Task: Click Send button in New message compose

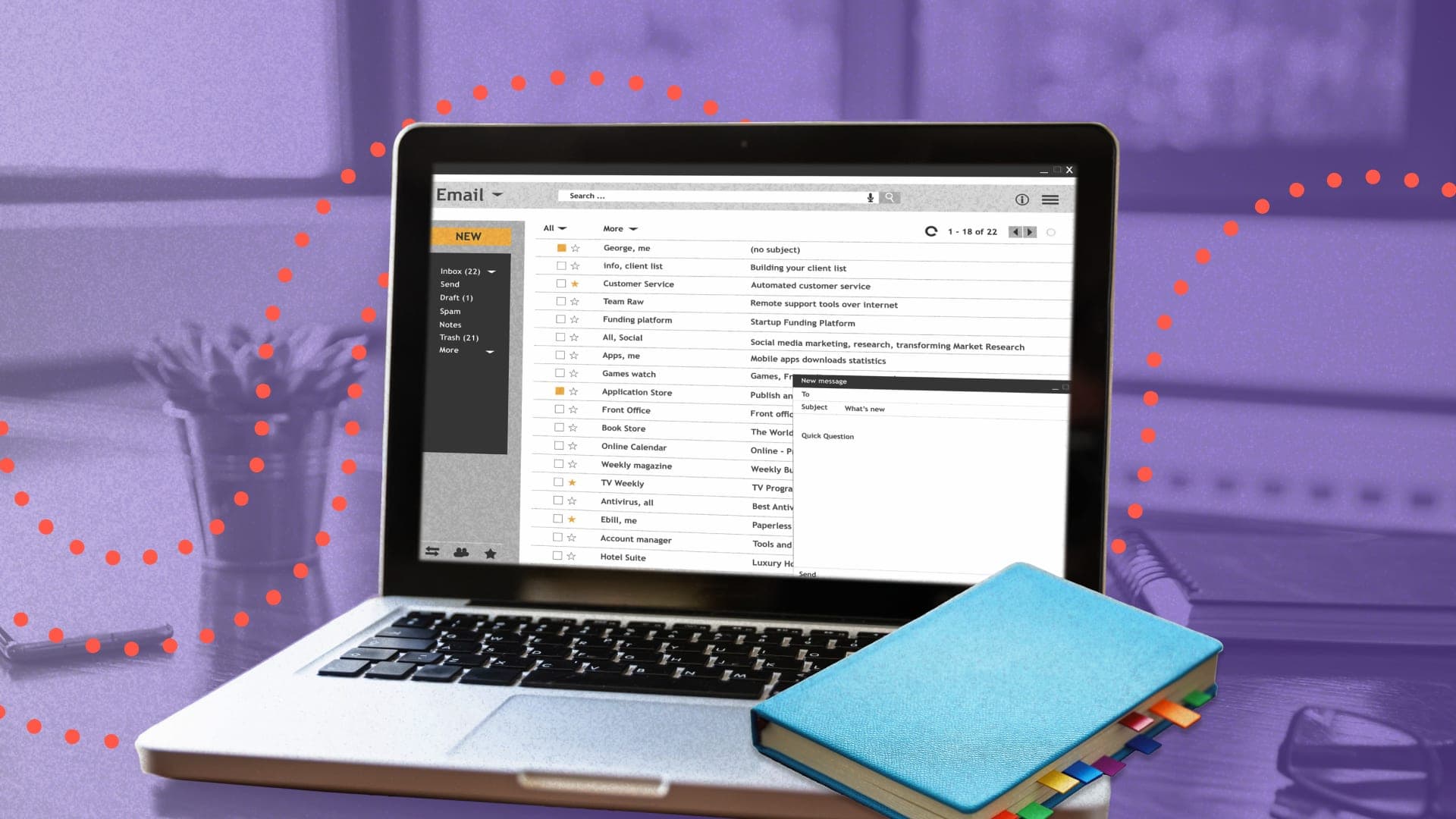Action: [x=809, y=573]
